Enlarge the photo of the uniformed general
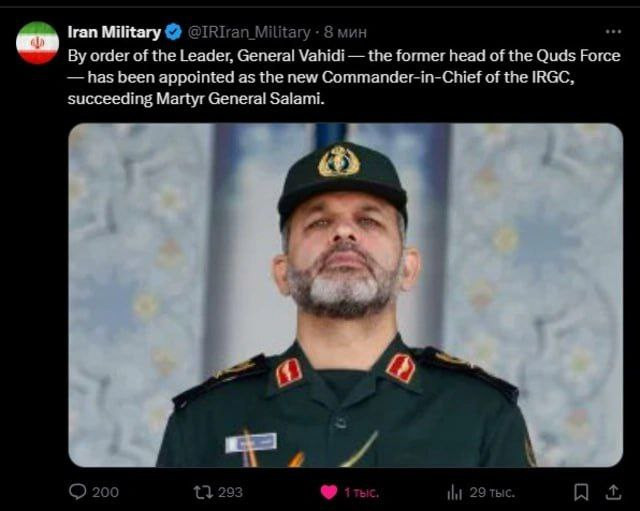Image resolution: width=640 pixels, height=511 pixels. pos(345,295)
